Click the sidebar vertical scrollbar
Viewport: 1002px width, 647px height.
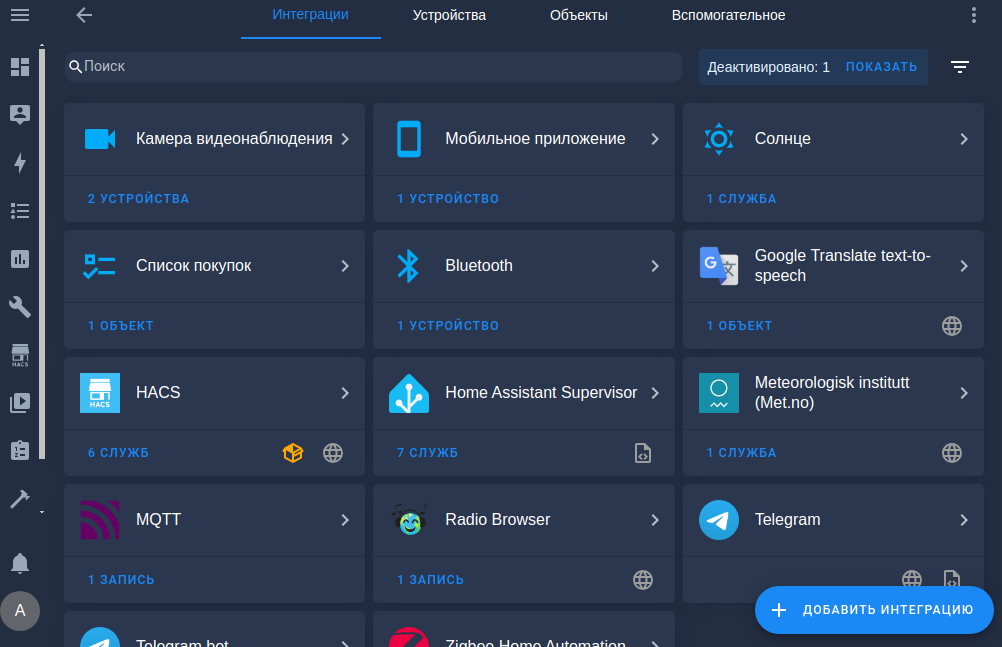[x=42, y=254]
